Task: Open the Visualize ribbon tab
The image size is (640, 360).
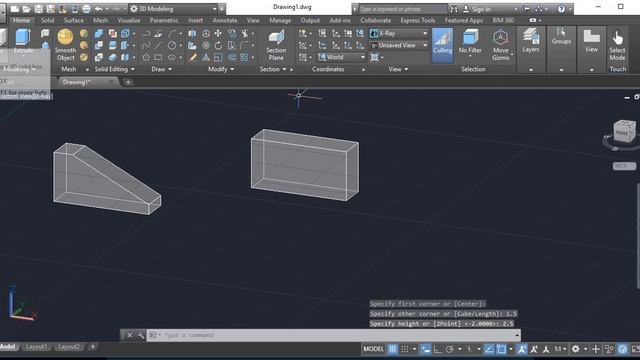Action: click(x=129, y=20)
